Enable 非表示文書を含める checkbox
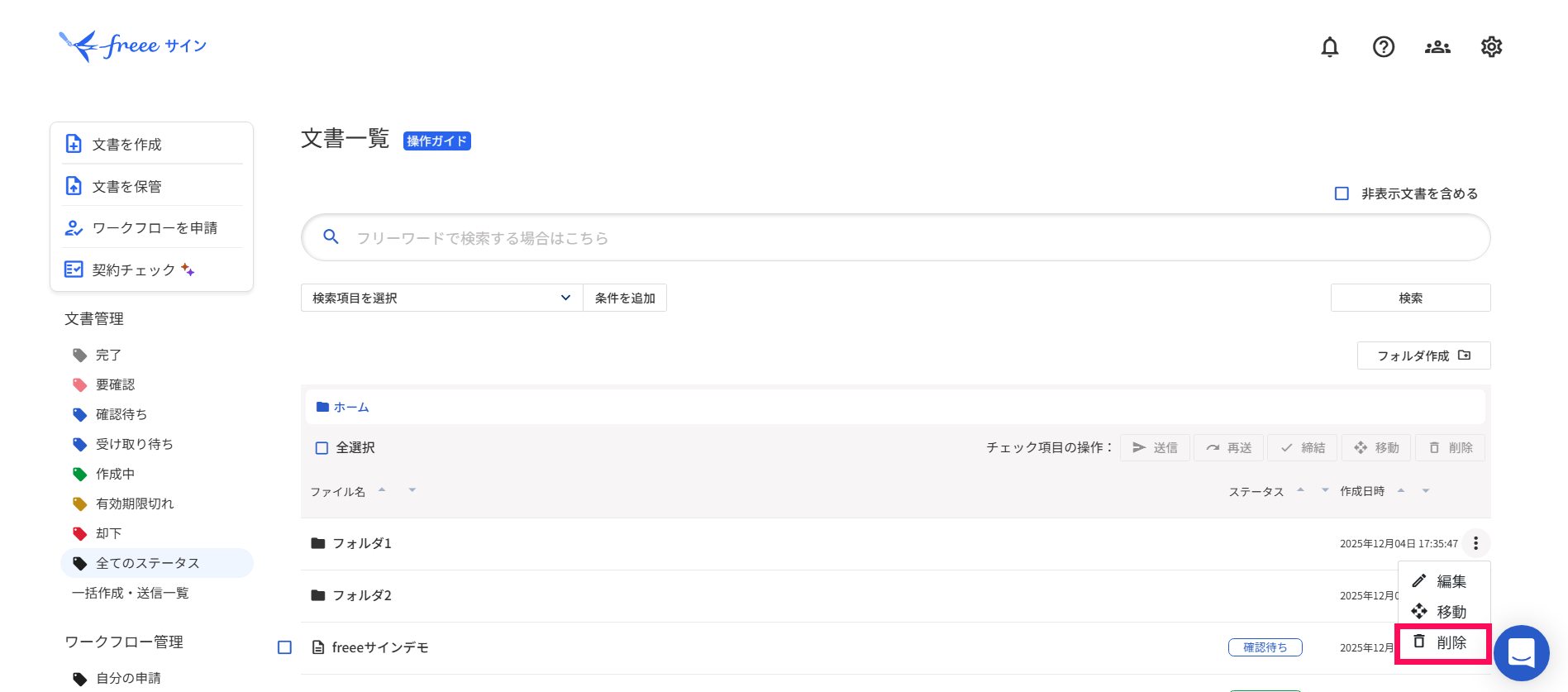Viewport: 1568px width, 692px height. tap(1342, 193)
